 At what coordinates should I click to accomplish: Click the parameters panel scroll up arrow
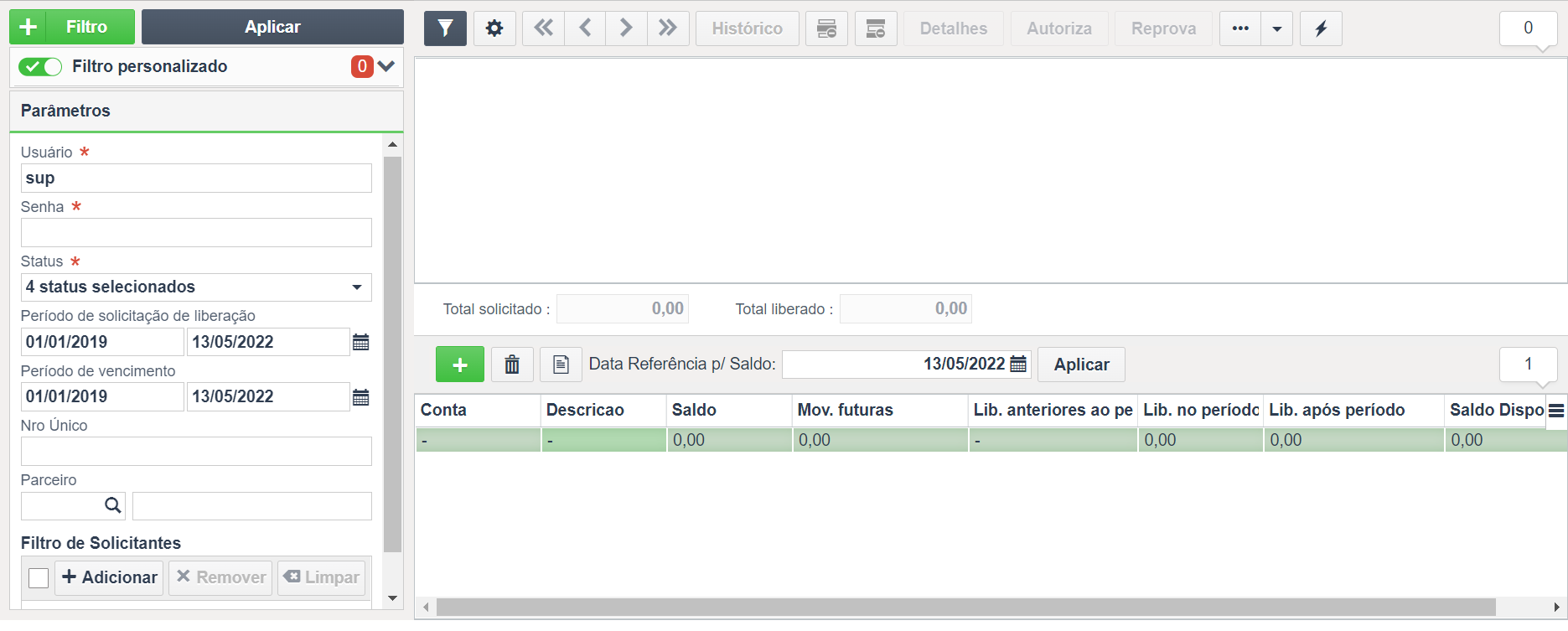tap(392, 145)
